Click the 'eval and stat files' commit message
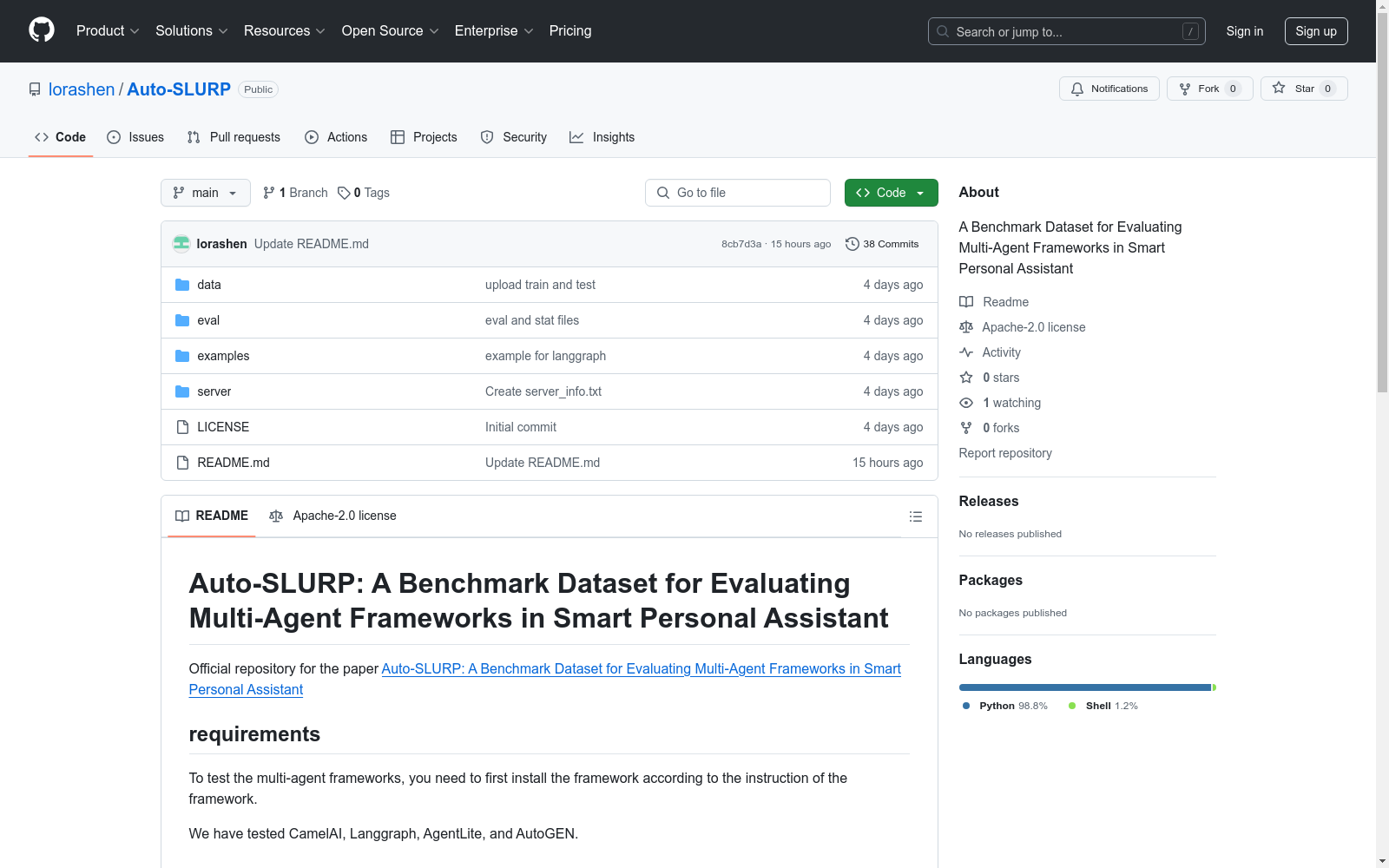1389x868 pixels. point(532,320)
